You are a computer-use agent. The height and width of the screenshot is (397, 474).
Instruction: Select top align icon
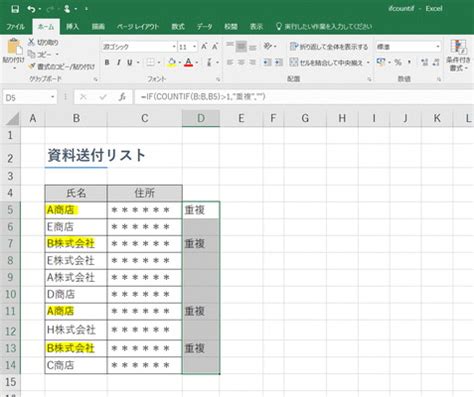[x=230, y=46]
